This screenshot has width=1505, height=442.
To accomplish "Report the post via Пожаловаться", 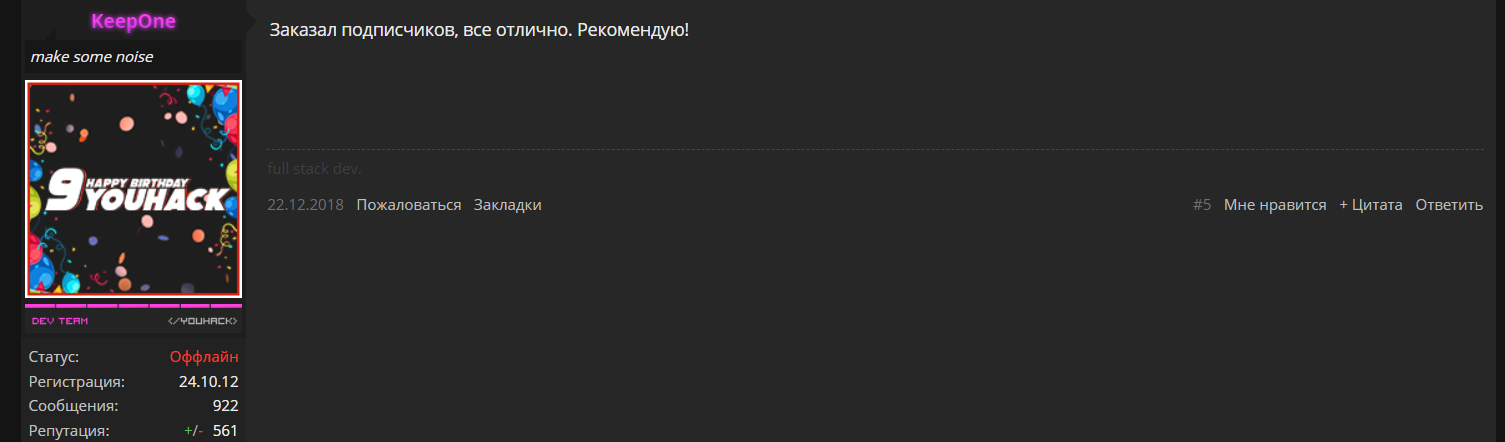I will coord(408,205).
